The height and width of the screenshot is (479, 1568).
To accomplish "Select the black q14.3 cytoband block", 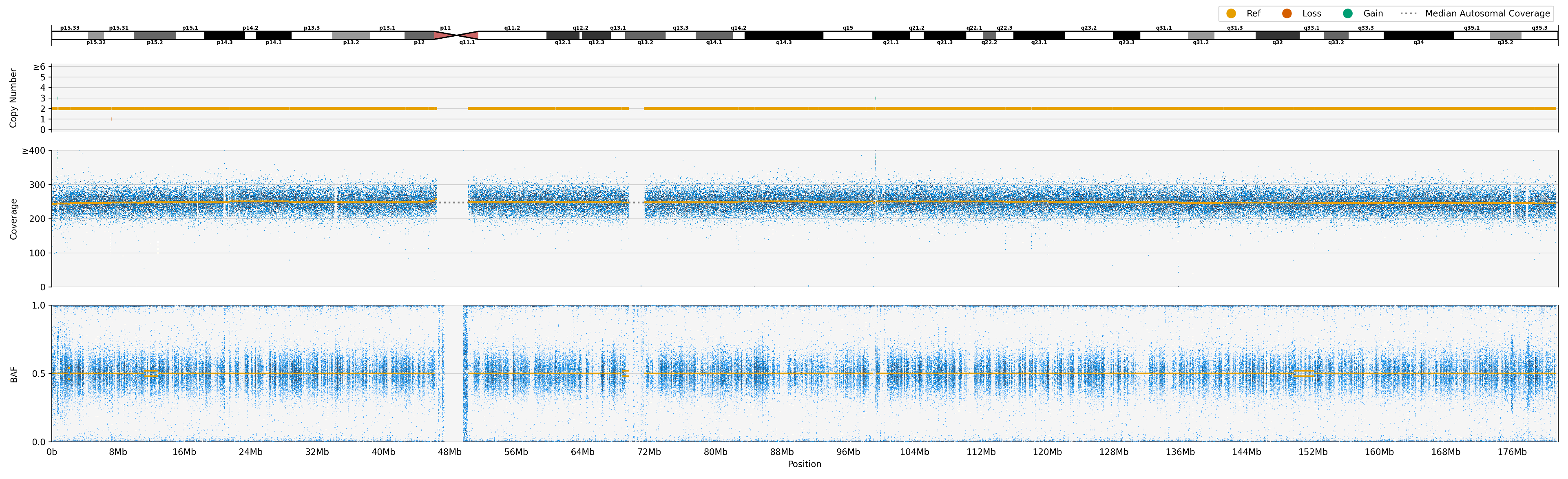I will [783, 35].
